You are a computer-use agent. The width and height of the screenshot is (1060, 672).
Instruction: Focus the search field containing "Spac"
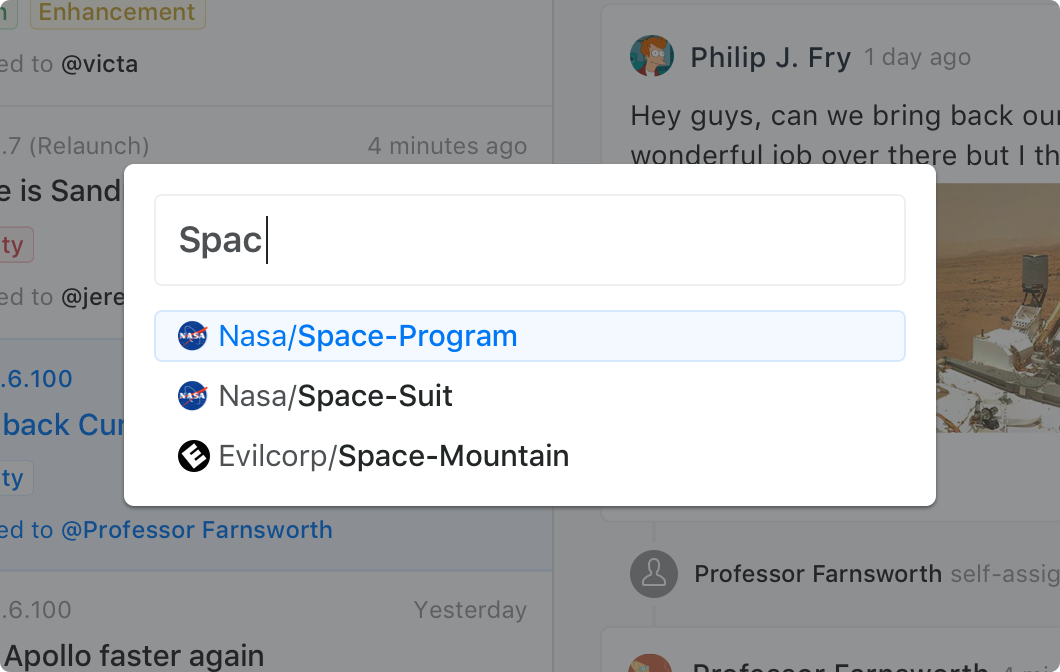[529, 240]
